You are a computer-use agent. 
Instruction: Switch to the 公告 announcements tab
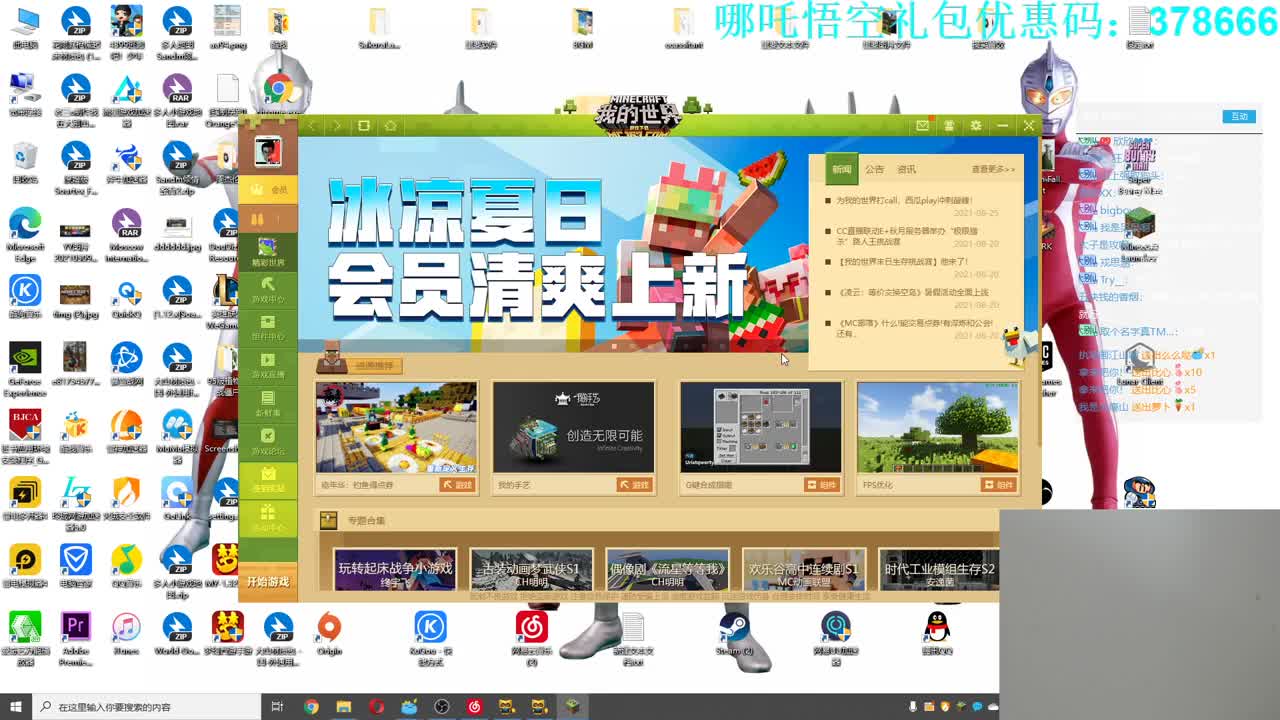point(875,169)
